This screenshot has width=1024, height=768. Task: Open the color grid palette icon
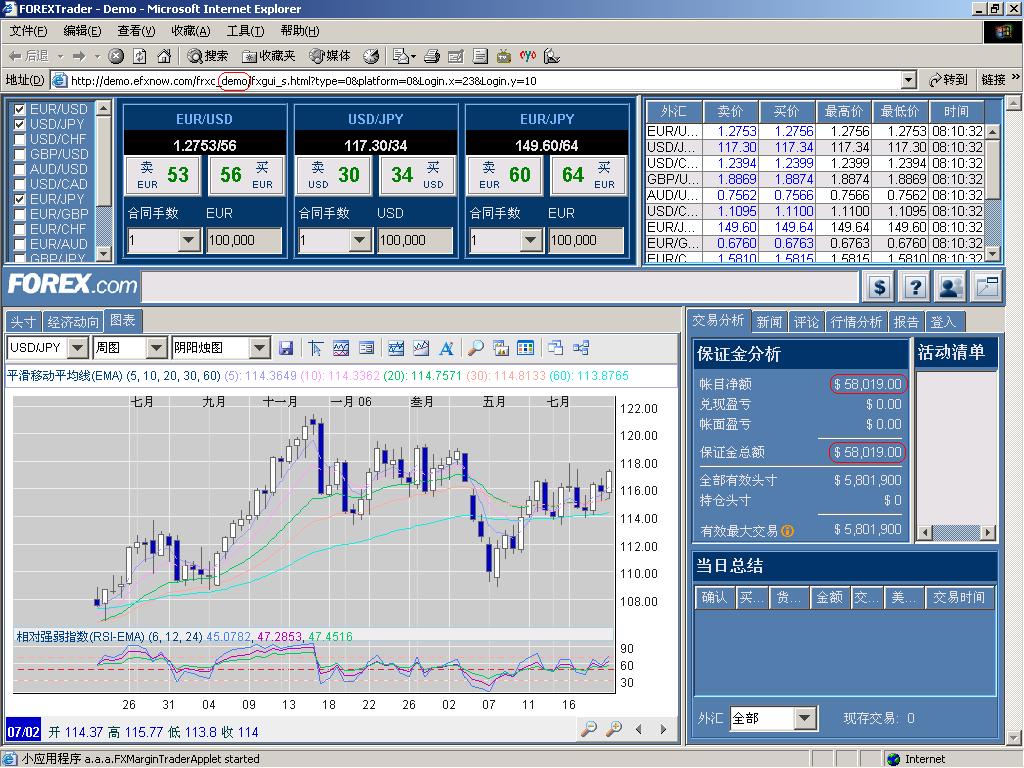525,348
